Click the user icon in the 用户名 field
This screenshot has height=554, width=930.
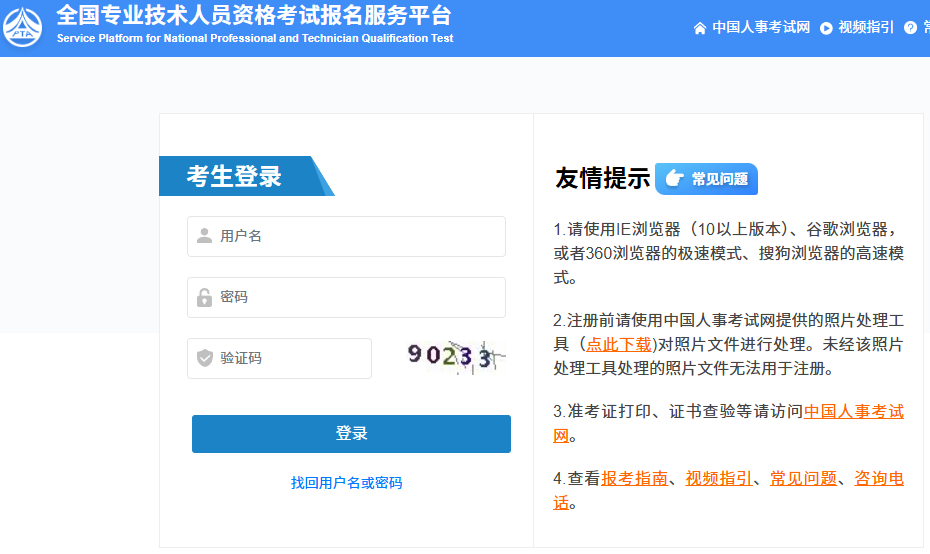click(x=205, y=236)
